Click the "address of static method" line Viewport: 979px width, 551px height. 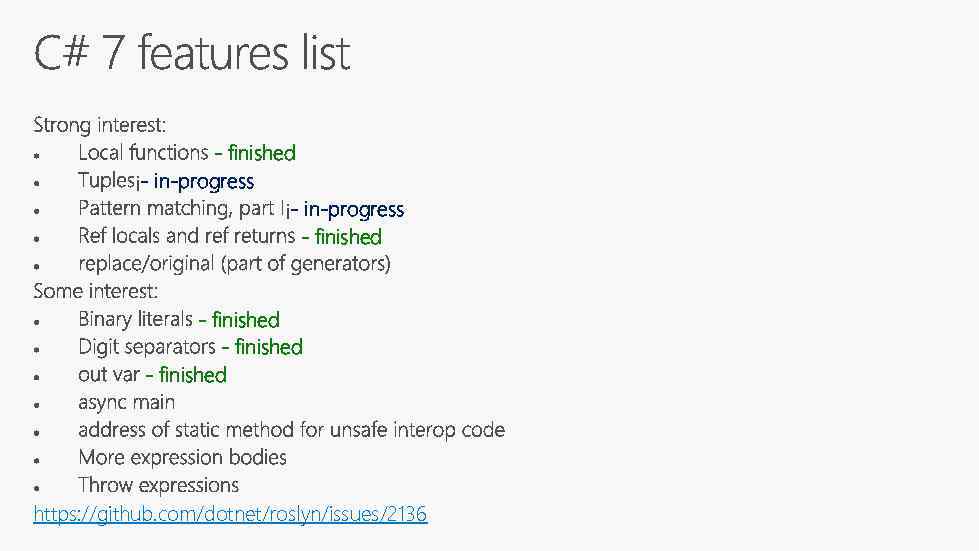click(x=291, y=430)
